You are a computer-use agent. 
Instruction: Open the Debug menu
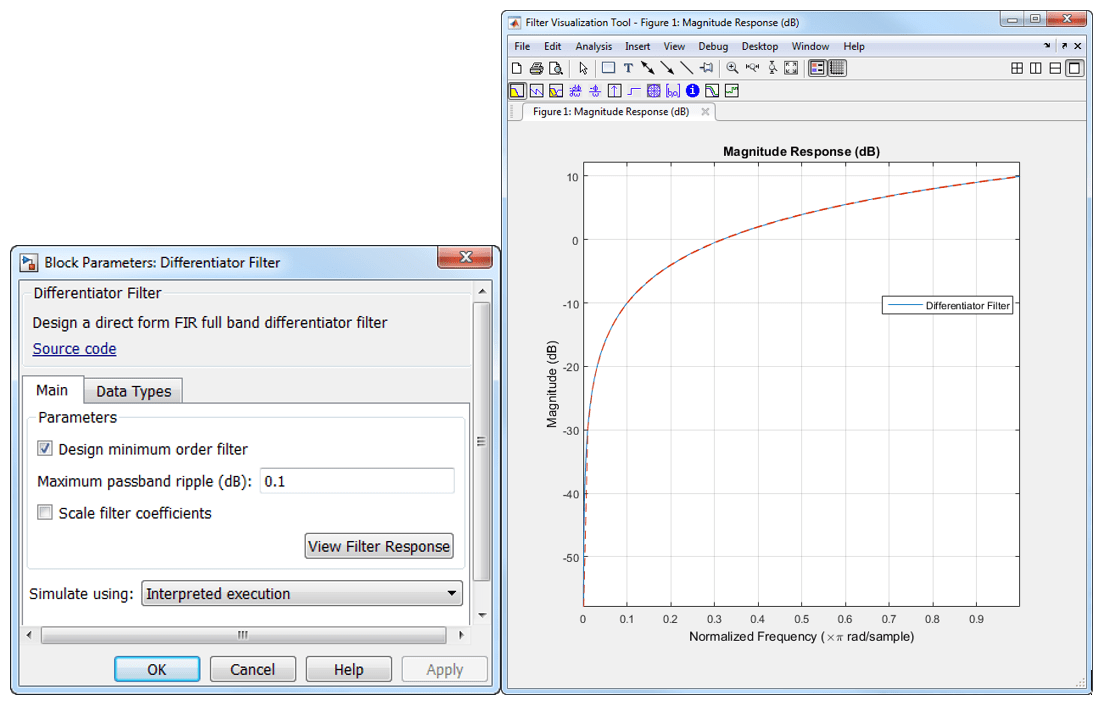(x=713, y=46)
